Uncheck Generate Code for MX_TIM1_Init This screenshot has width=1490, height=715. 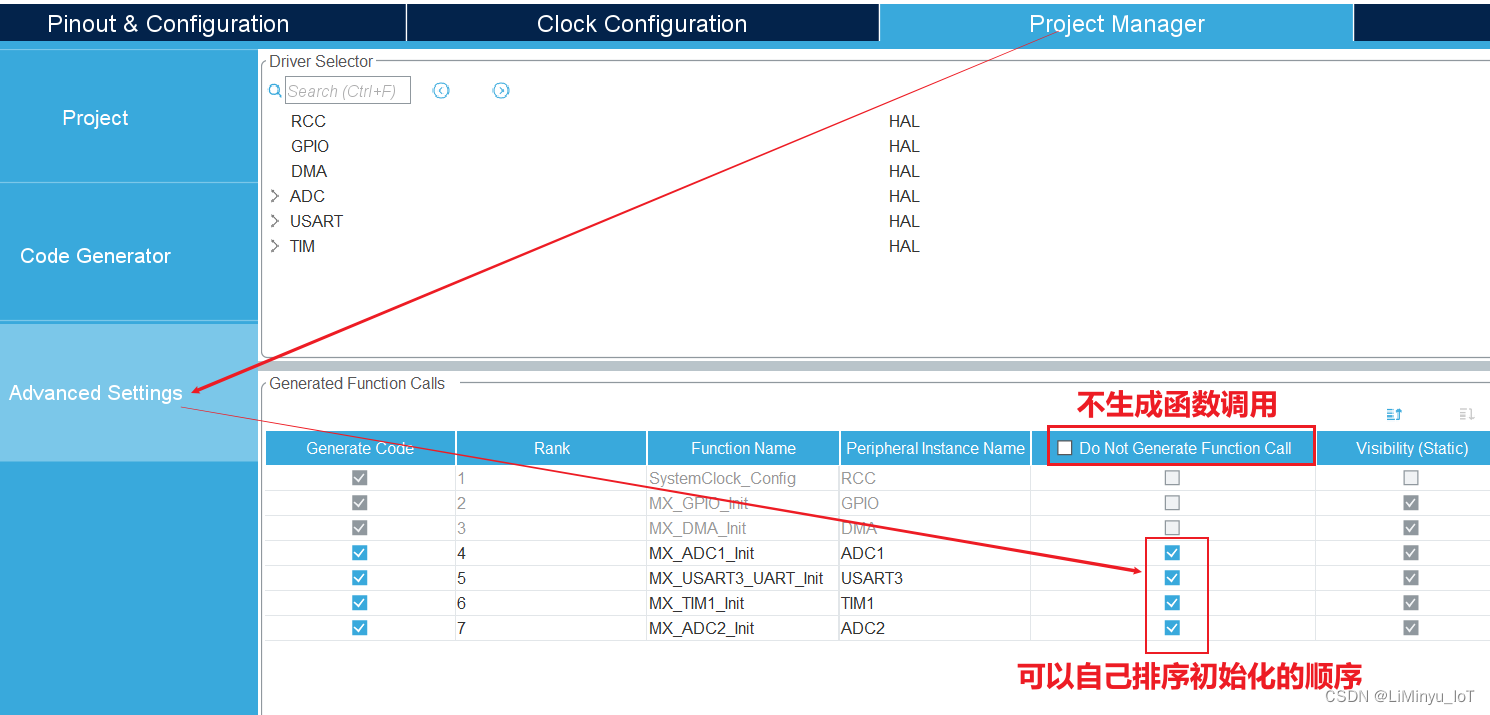[359, 602]
